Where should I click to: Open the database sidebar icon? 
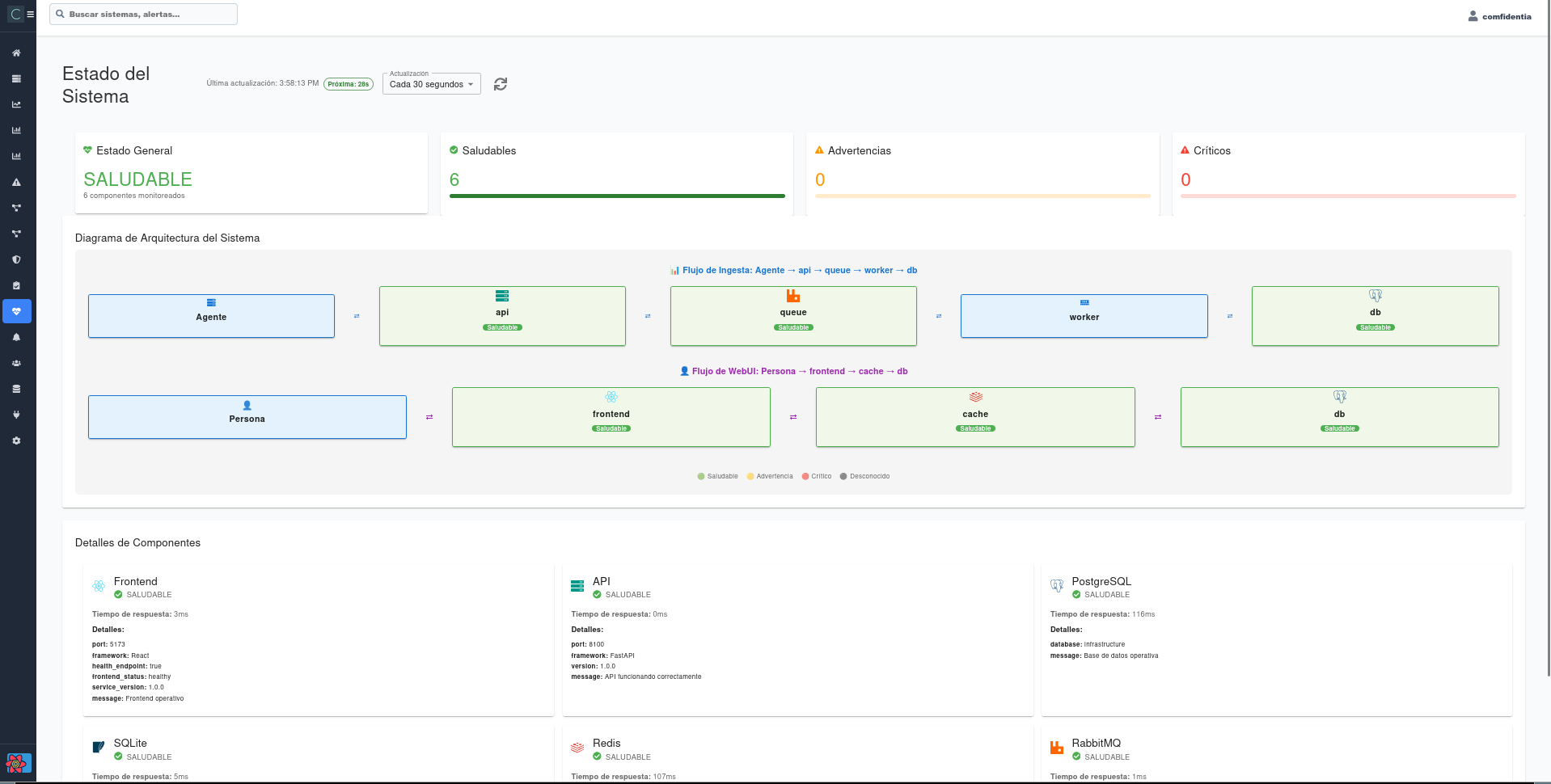(x=16, y=389)
